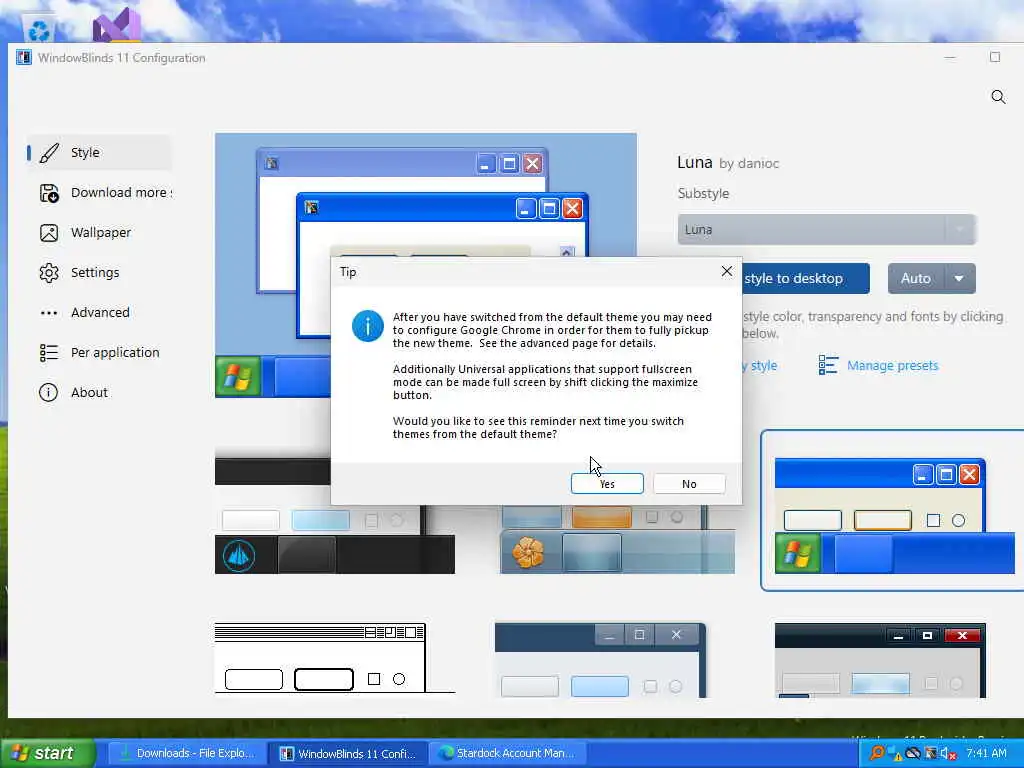
Task: Click the WindowBlinds tray icon
Action: pyautogui.click(x=931, y=754)
